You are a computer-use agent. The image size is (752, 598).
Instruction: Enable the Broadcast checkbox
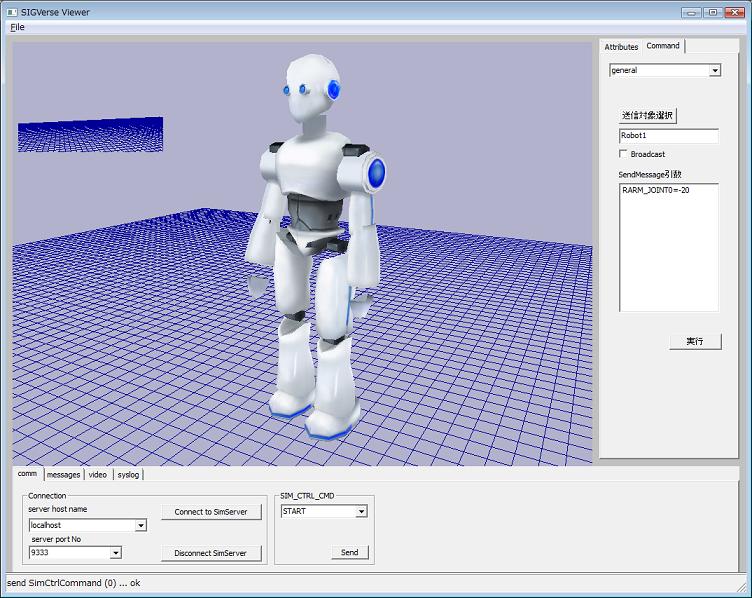624,154
